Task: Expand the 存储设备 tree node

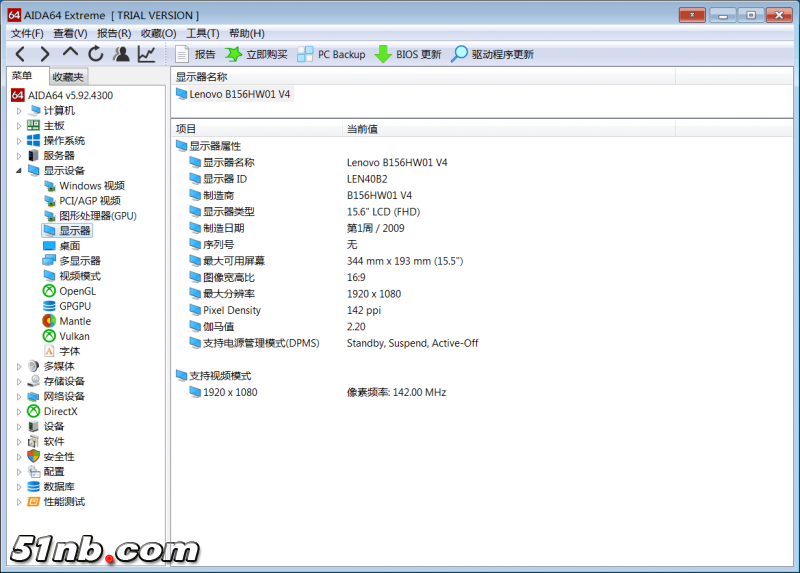Action: pos(19,381)
